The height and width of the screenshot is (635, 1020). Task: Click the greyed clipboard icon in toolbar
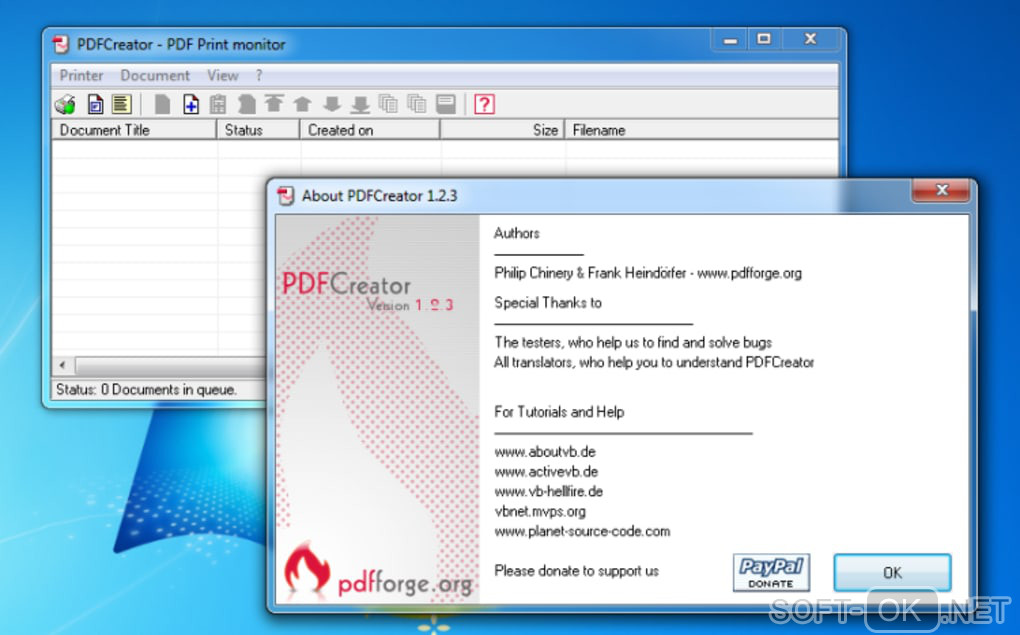(x=218, y=104)
